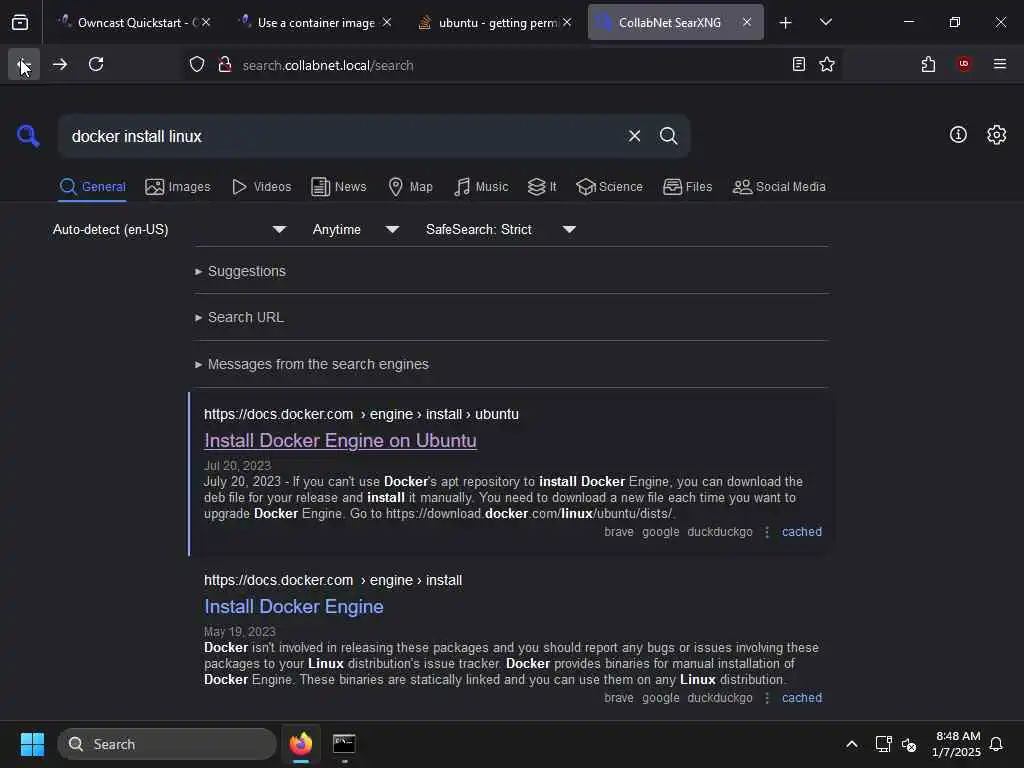The height and width of the screenshot is (768, 1024).
Task: Open the Windows Start menu
Action: tap(32, 744)
